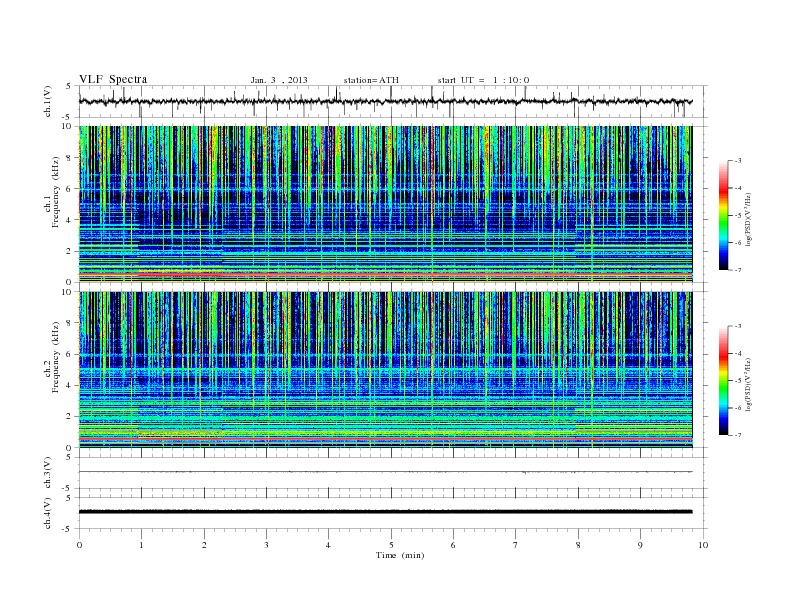Click the time axis tick label '0'
Screen dimensions: 792x612
pos(79,545)
